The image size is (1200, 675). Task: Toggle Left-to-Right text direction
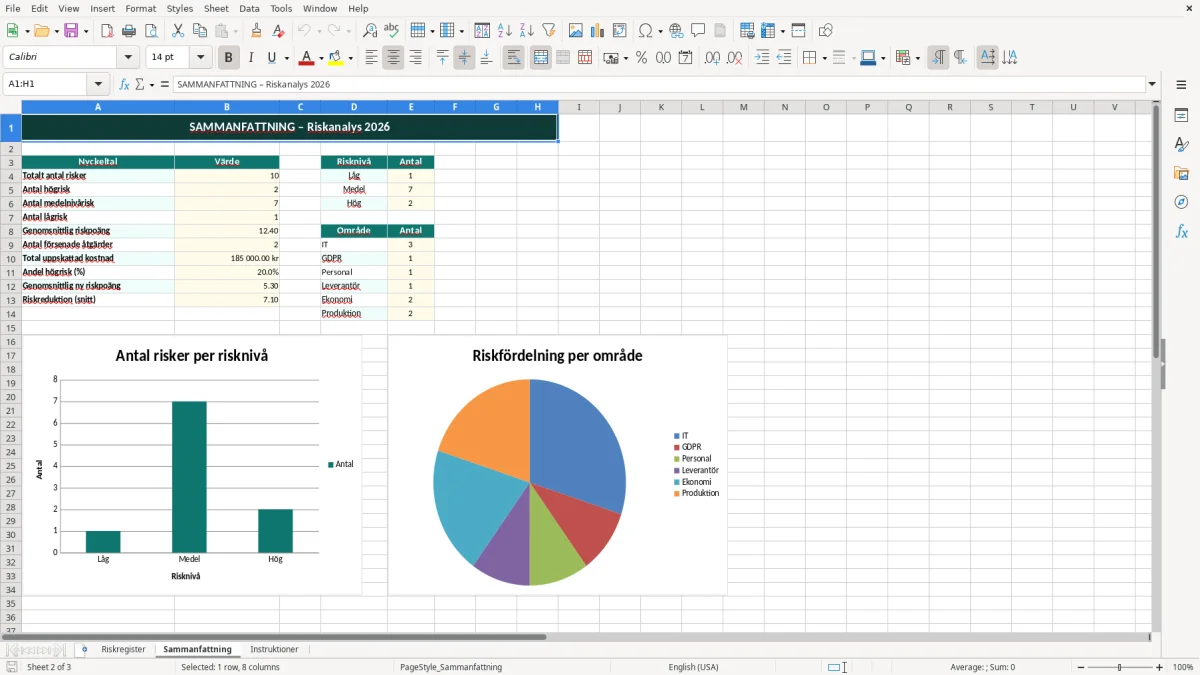pyautogui.click(x=938, y=58)
